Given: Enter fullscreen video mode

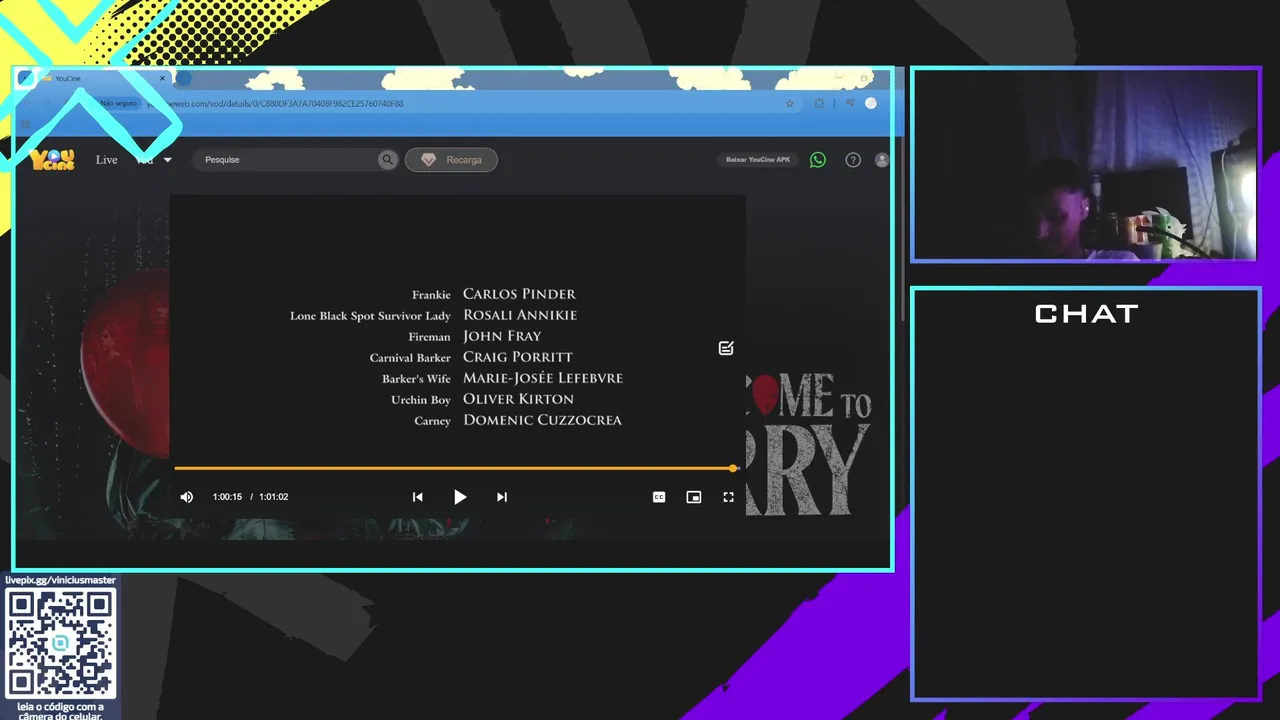Looking at the screenshot, I should (x=729, y=497).
